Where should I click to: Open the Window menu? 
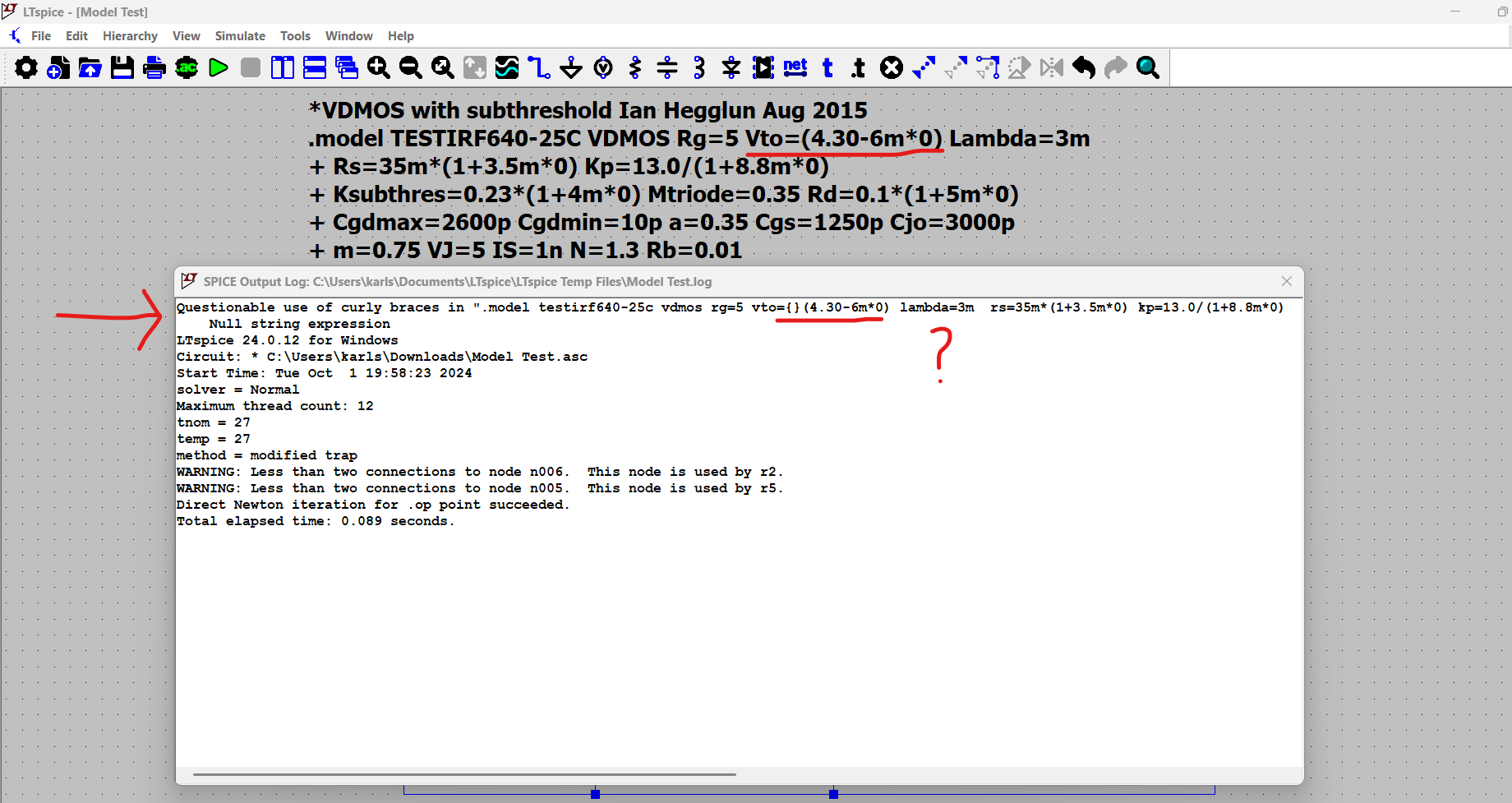(349, 36)
